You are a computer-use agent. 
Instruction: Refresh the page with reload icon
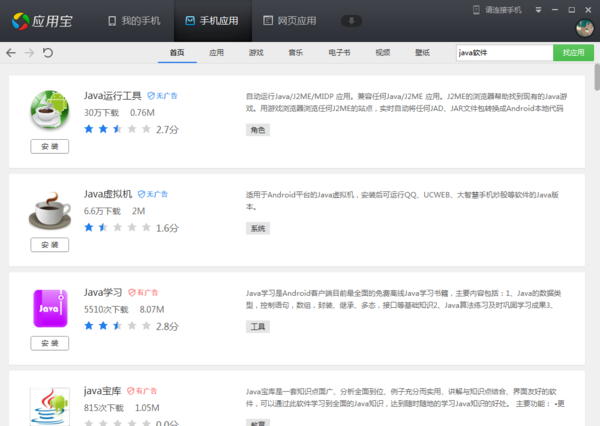pyautogui.click(x=48, y=52)
